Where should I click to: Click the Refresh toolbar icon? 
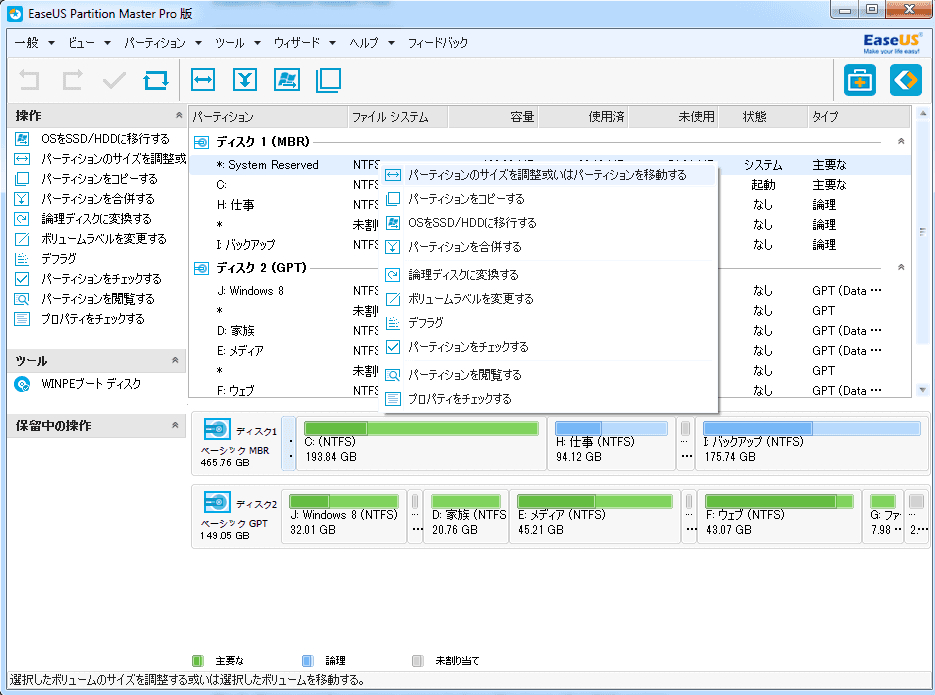click(156, 79)
